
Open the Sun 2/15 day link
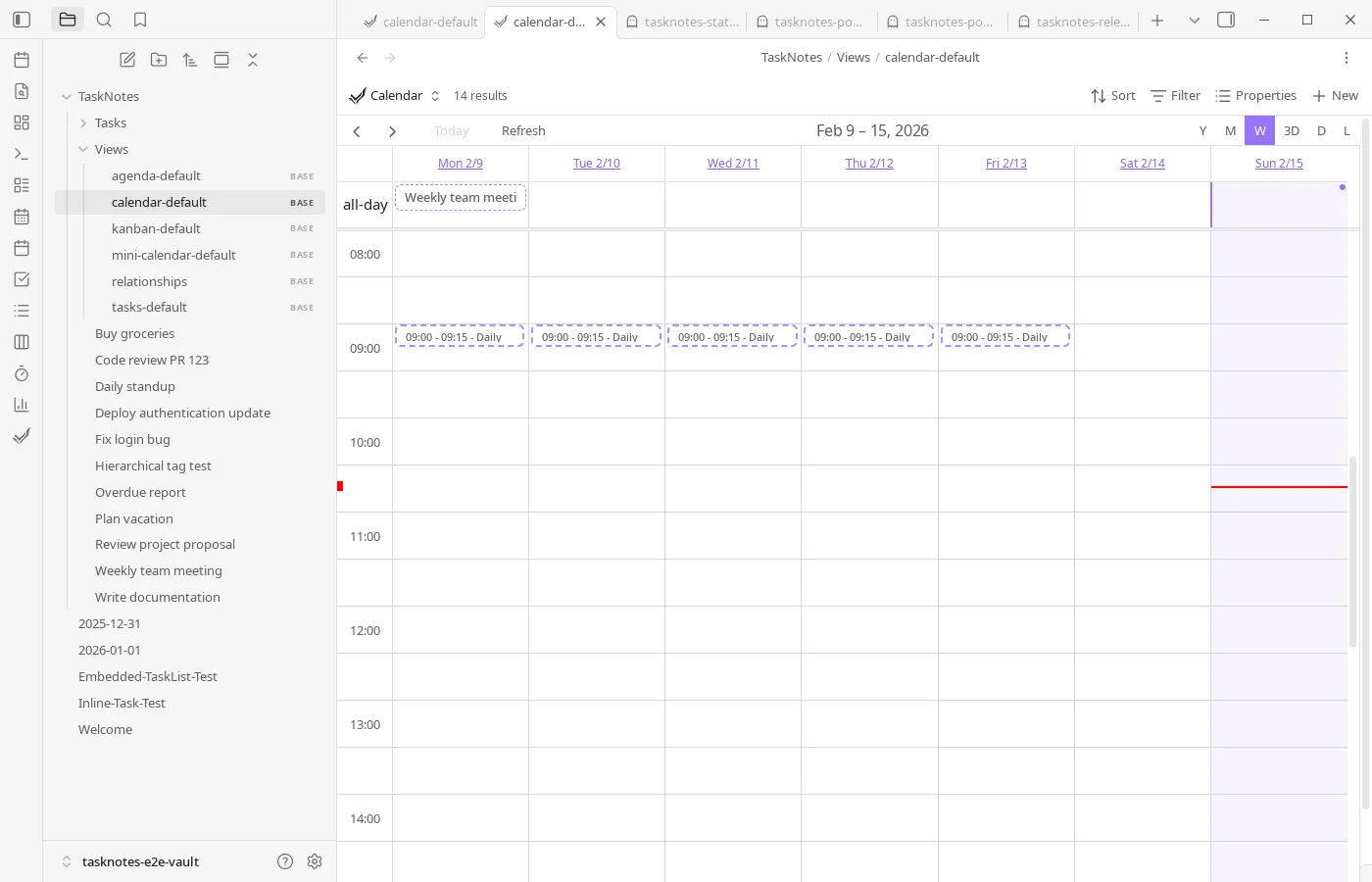tap(1279, 164)
